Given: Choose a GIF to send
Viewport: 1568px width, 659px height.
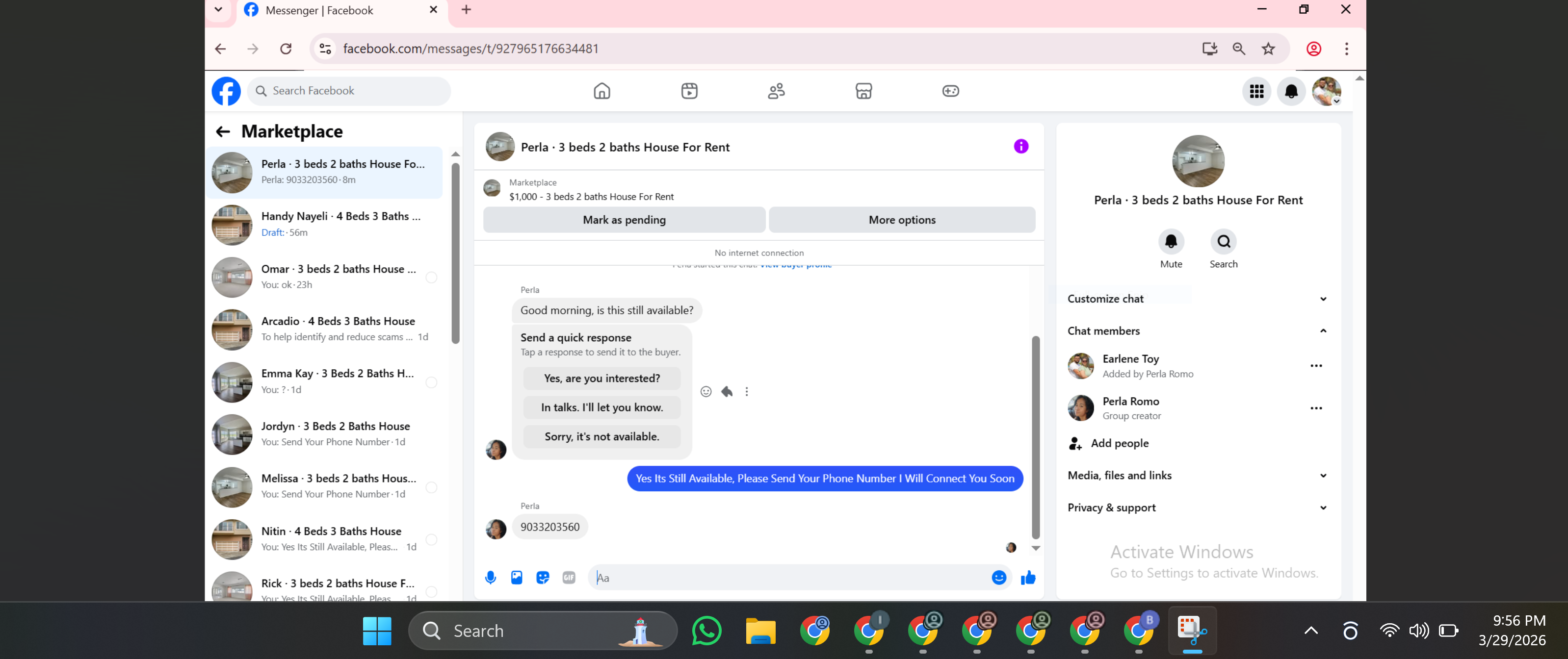Looking at the screenshot, I should pos(569,578).
